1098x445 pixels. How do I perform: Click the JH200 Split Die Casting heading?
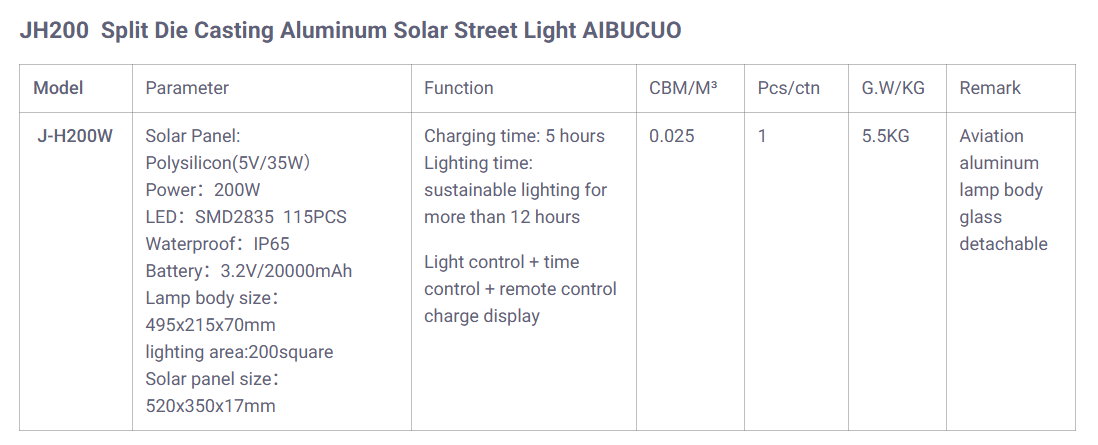(x=350, y=30)
